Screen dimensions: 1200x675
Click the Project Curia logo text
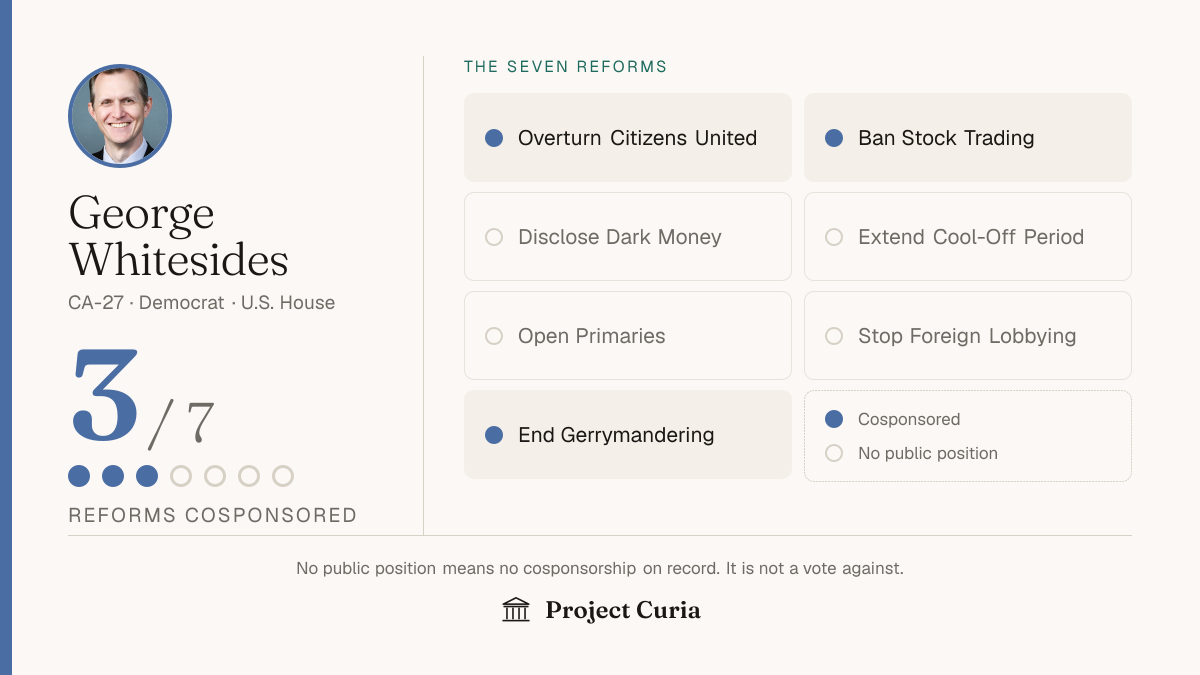[623, 610]
